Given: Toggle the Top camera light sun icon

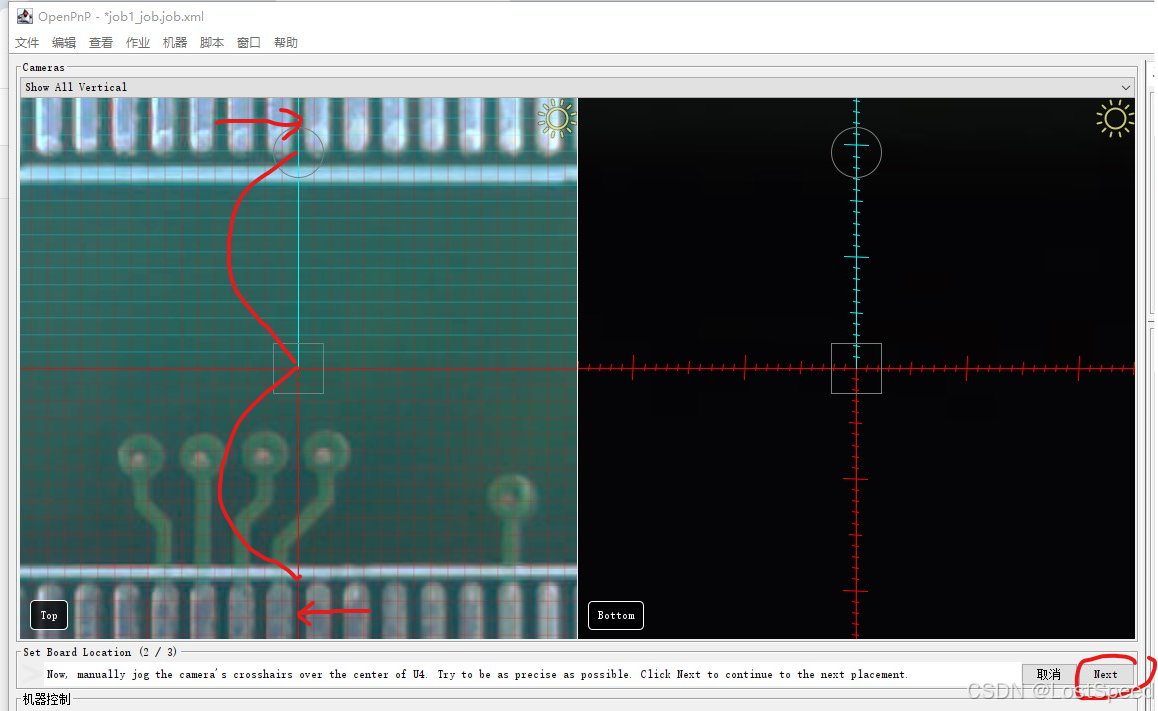Looking at the screenshot, I should coord(557,118).
